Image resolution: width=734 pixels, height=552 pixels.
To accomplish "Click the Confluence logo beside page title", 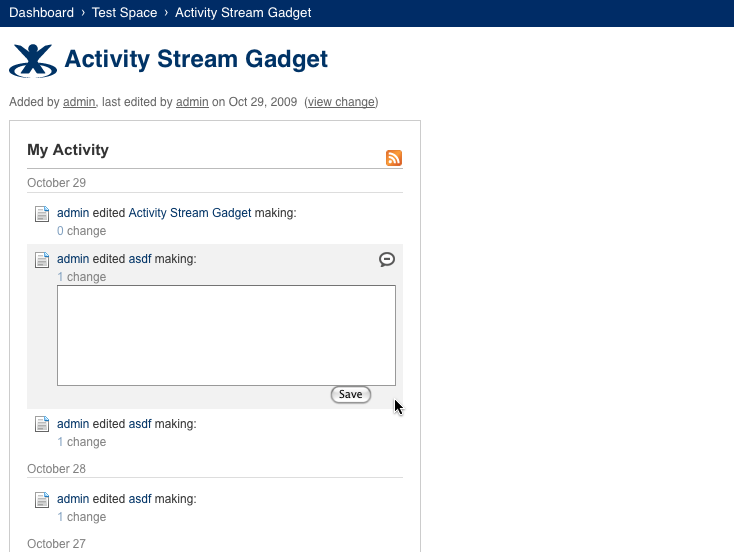I will [33, 60].
